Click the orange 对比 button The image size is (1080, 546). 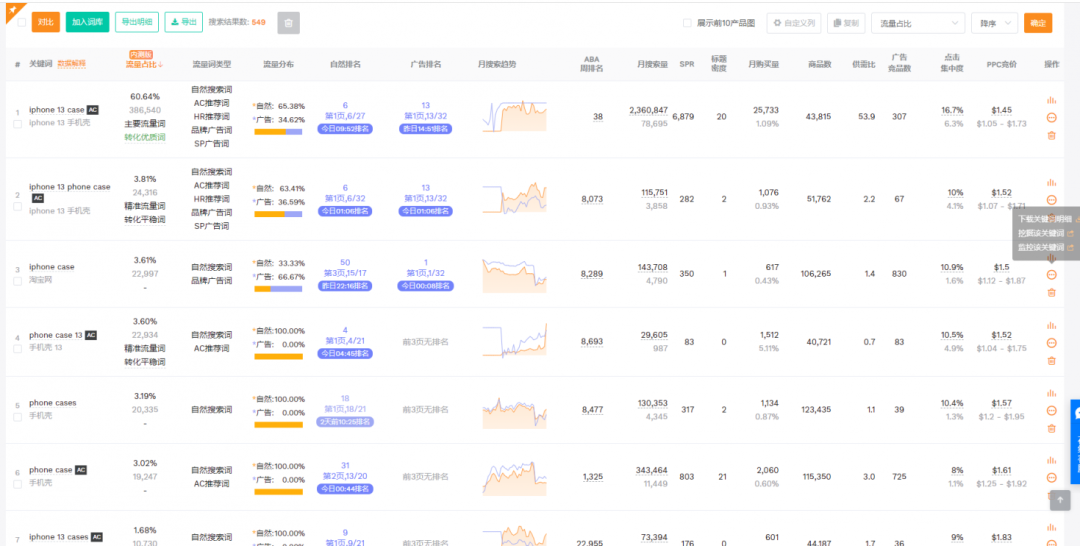45,22
